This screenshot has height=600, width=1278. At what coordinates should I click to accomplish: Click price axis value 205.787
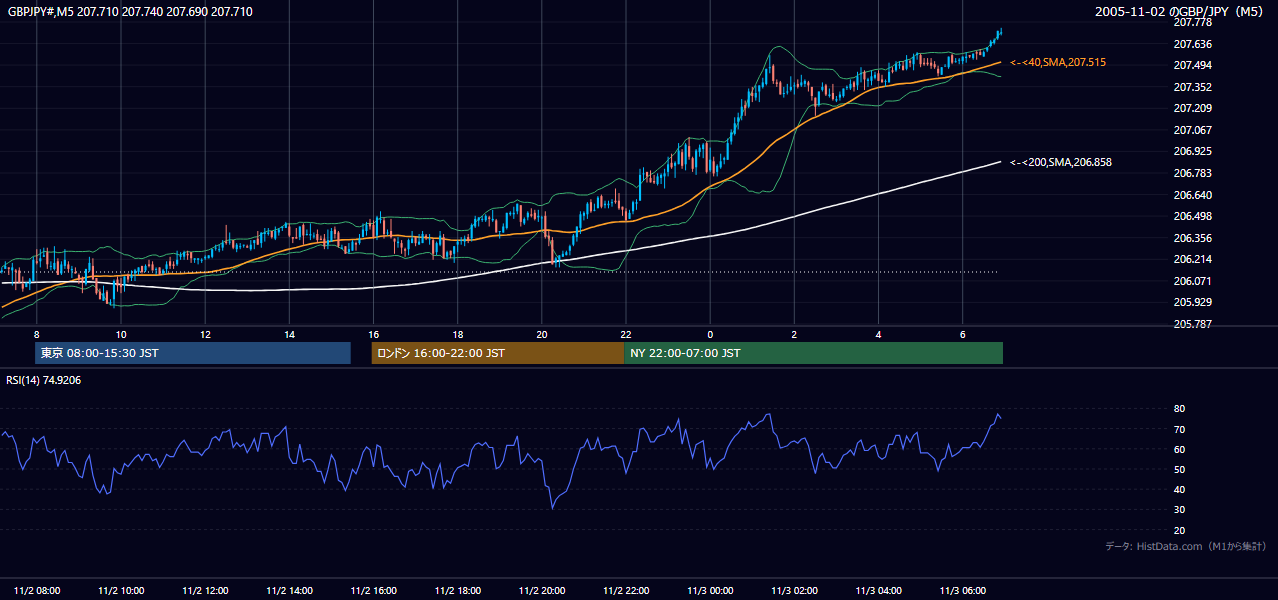pyautogui.click(x=1192, y=324)
